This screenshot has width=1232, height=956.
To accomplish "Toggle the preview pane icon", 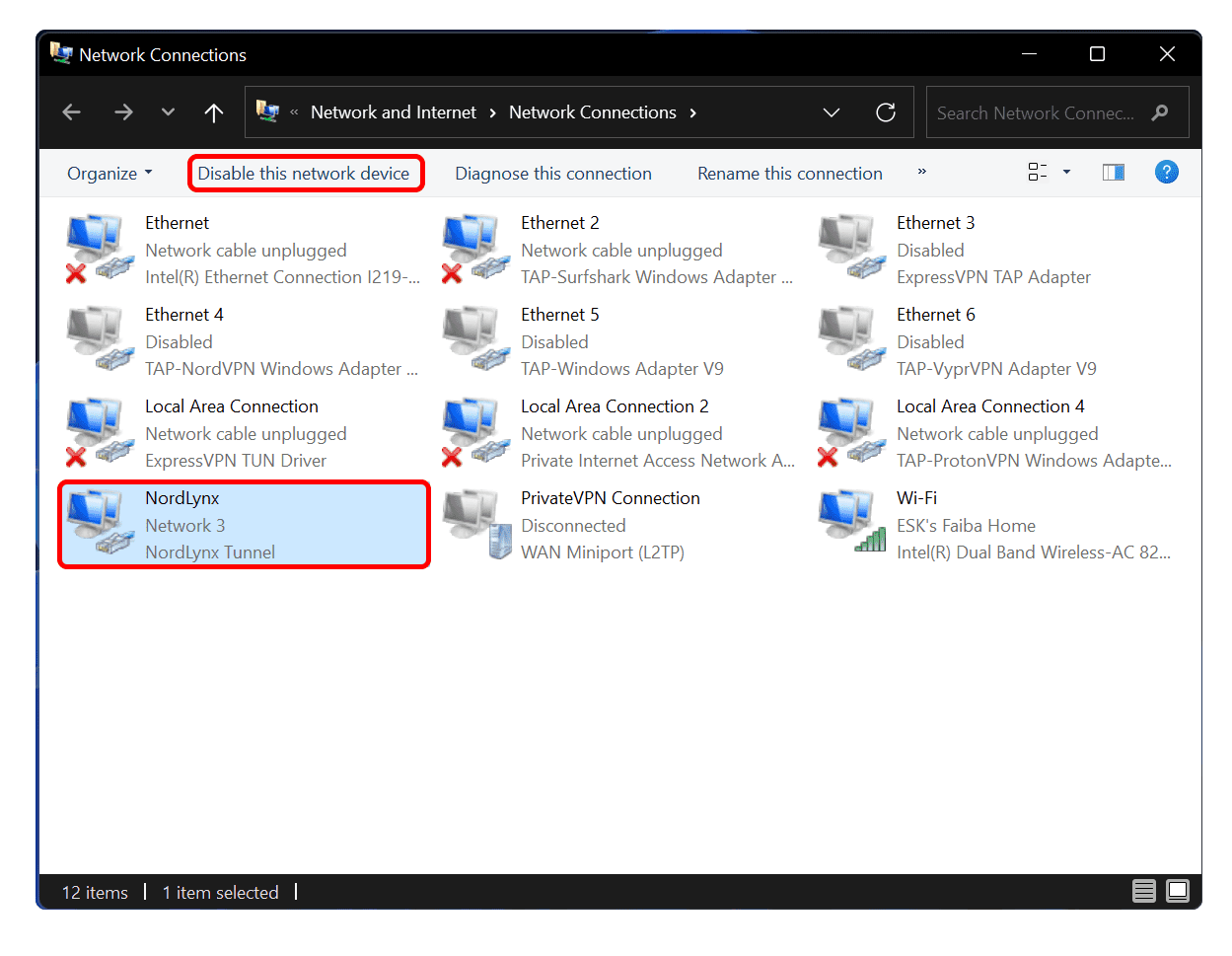I will click(x=1114, y=173).
